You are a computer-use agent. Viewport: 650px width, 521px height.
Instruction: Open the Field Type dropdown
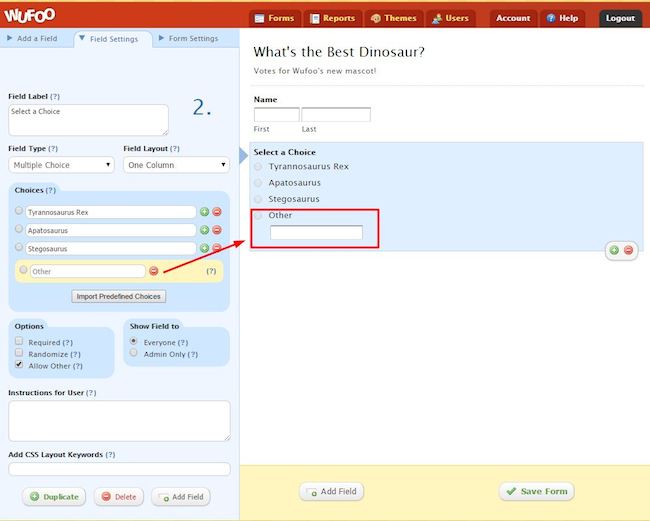pos(61,165)
